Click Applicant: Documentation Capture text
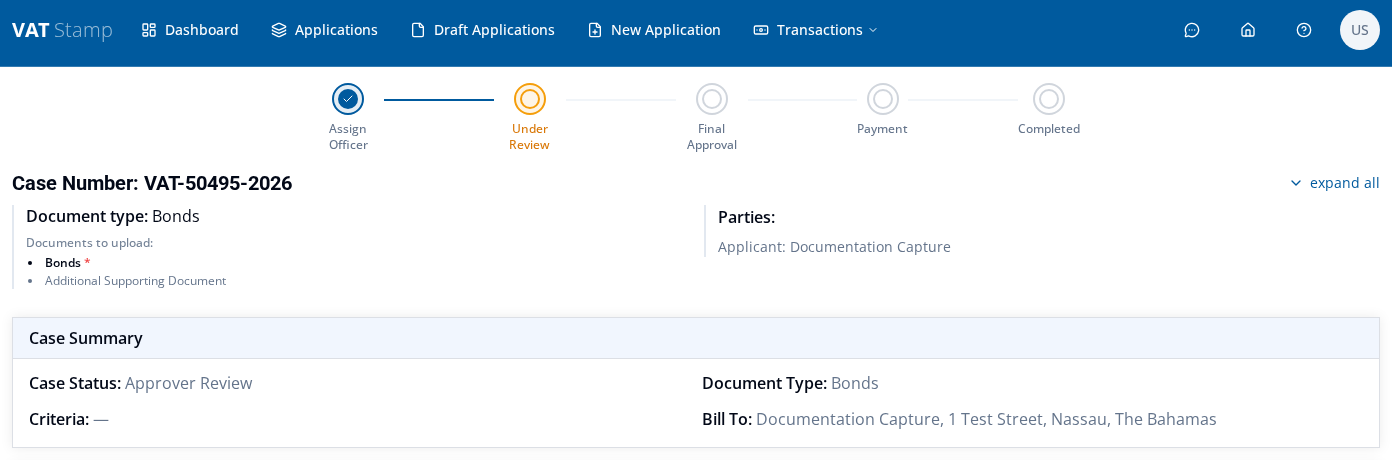1392x460 pixels. click(834, 247)
